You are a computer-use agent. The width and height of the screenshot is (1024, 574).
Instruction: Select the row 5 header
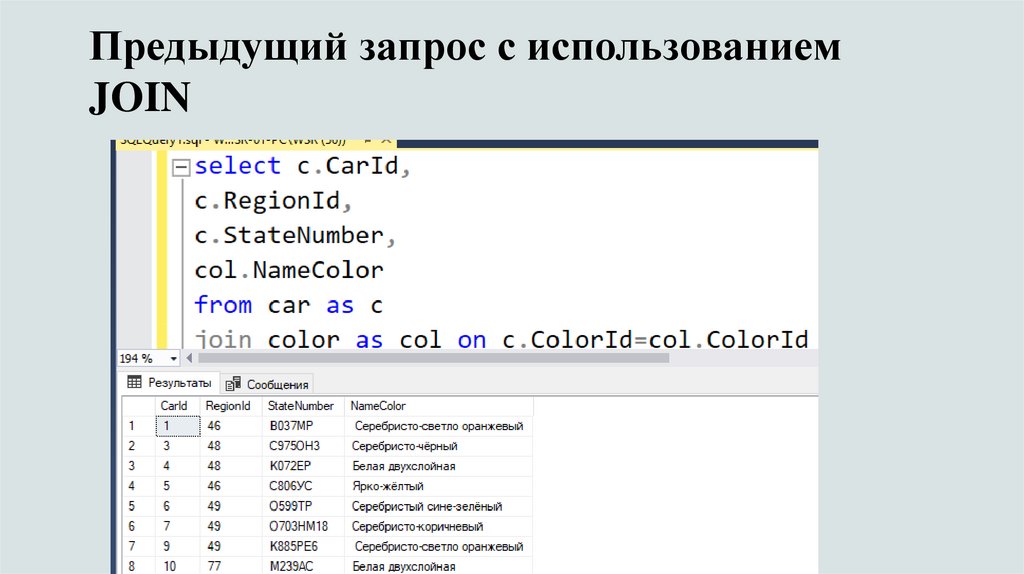pyautogui.click(x=138, y=506)
